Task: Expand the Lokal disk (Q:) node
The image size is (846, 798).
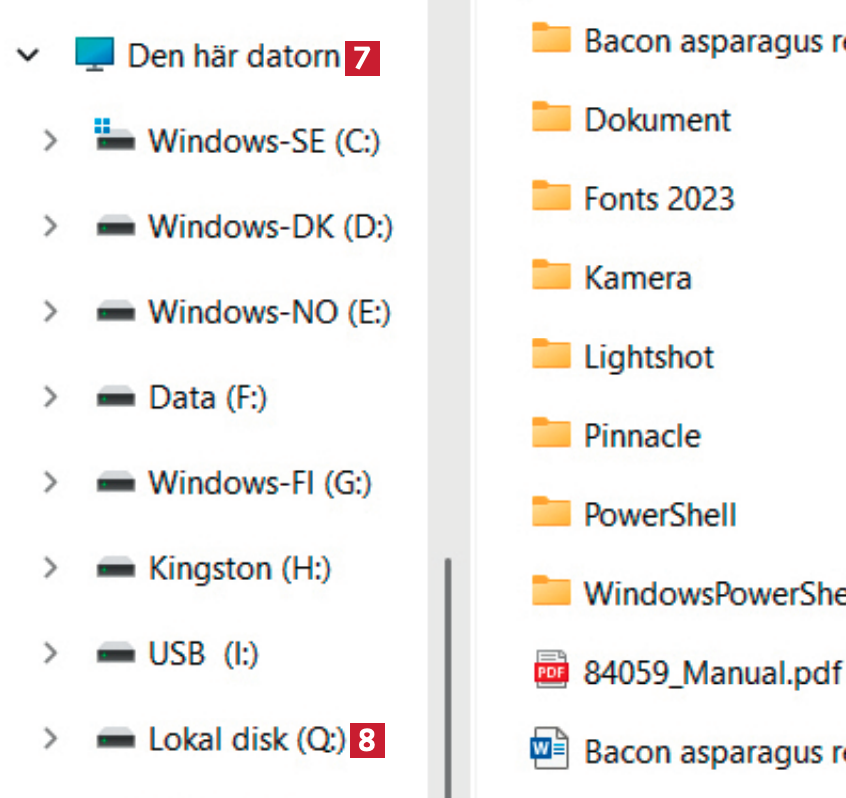Action: pyautogui.click(x=50, y=740)
